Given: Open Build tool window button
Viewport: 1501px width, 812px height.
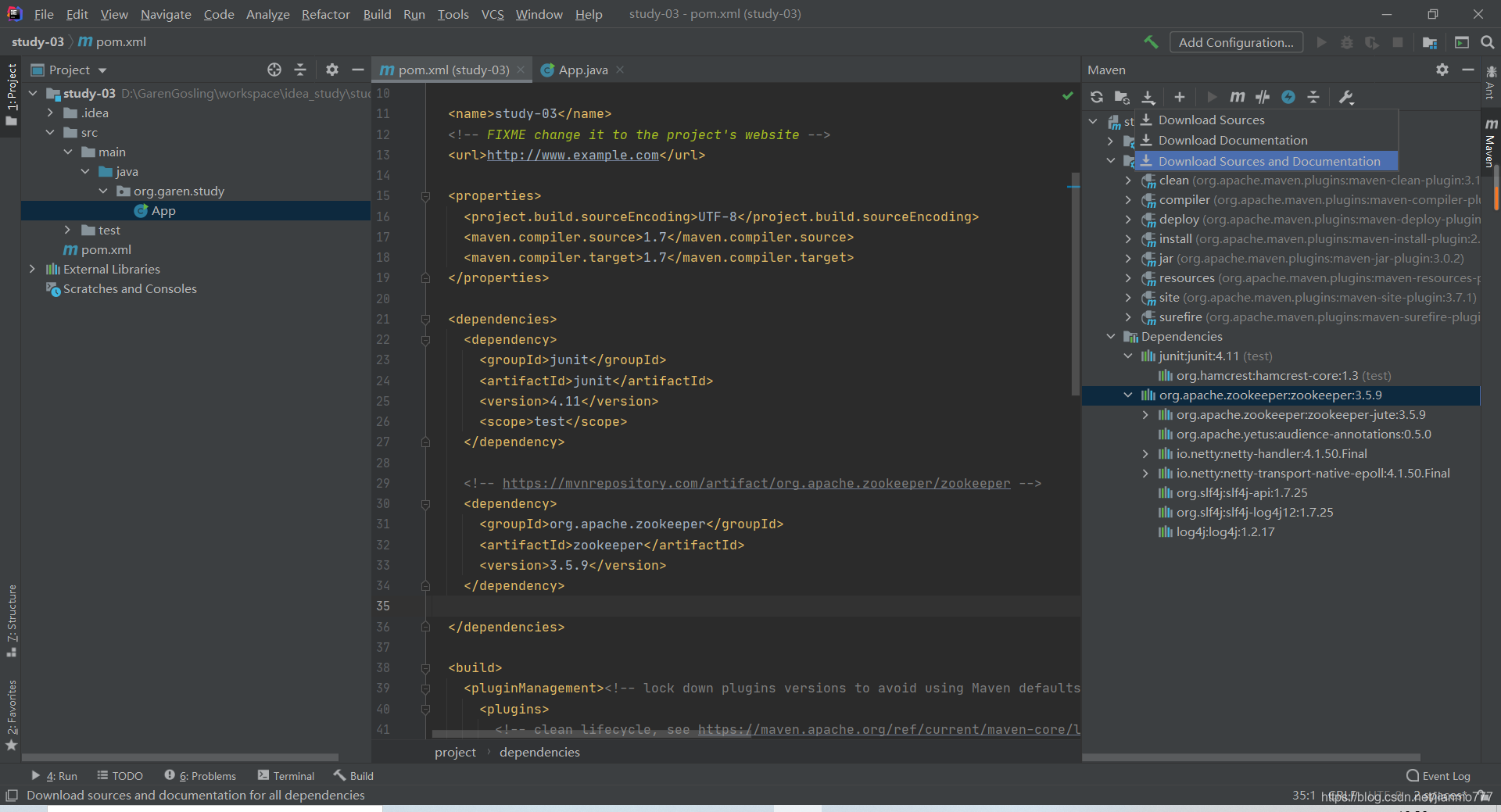Looking at the screenshot, I should click(353, 776).
